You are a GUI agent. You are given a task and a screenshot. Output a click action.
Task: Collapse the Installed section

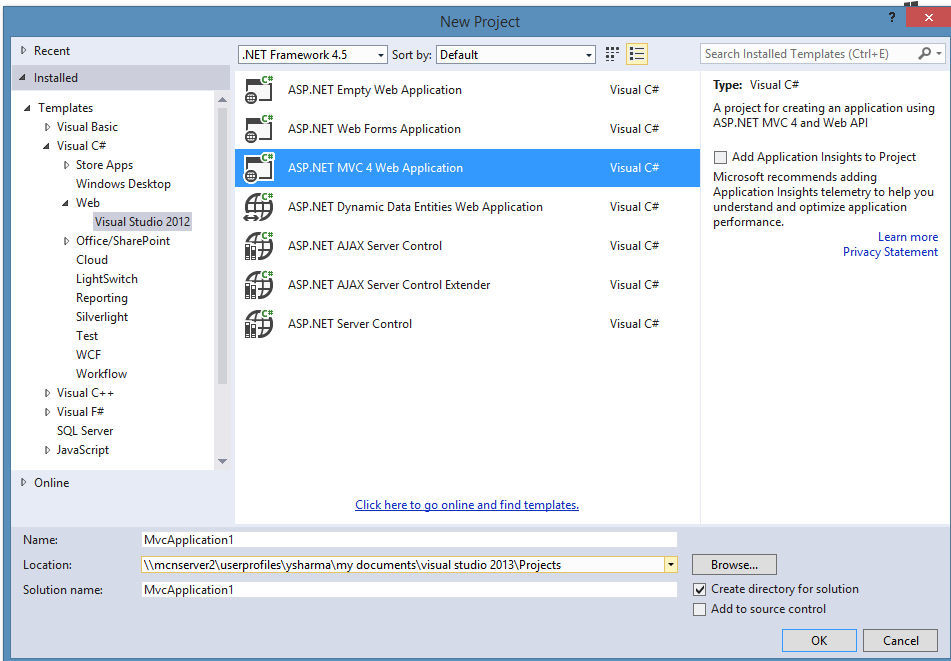(x=23, y=78)
